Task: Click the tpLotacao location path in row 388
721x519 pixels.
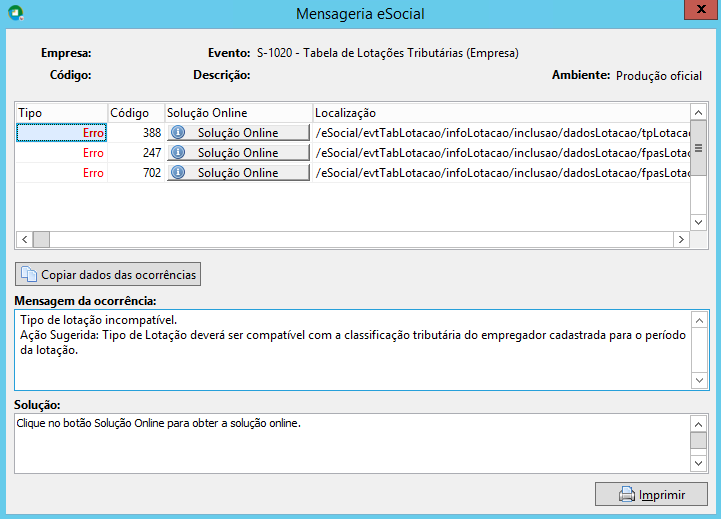Action: pyautogui.click(x=502, y=133)
